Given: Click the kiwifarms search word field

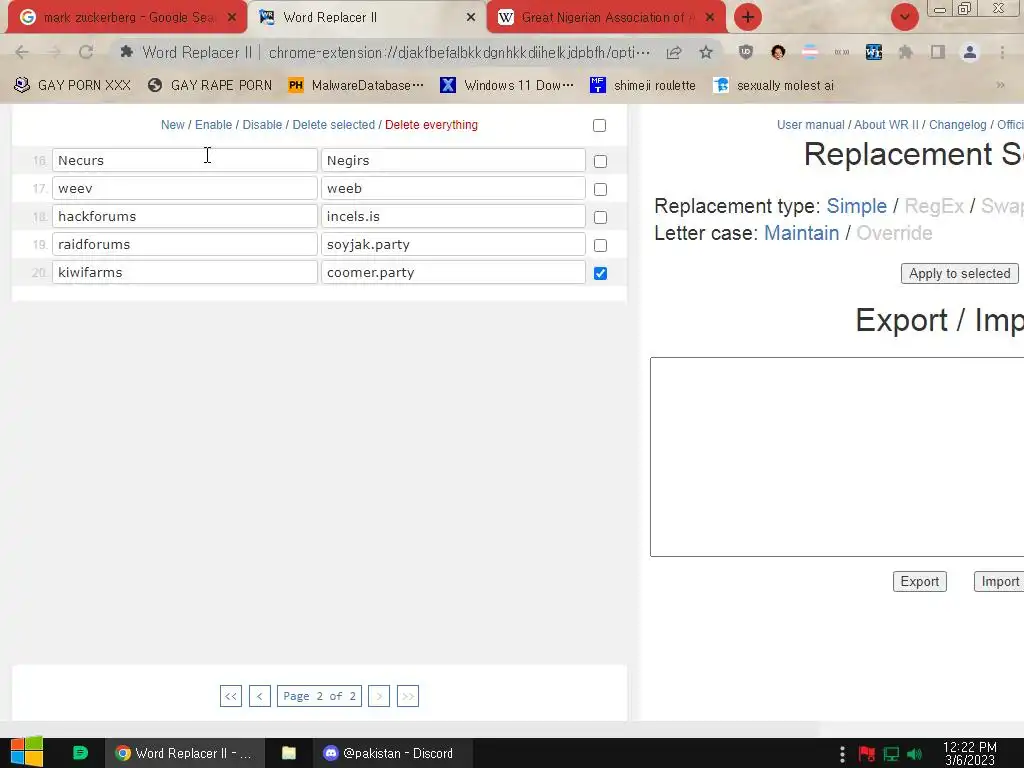Looking at the screenshot, I should (x=185, y=272).
